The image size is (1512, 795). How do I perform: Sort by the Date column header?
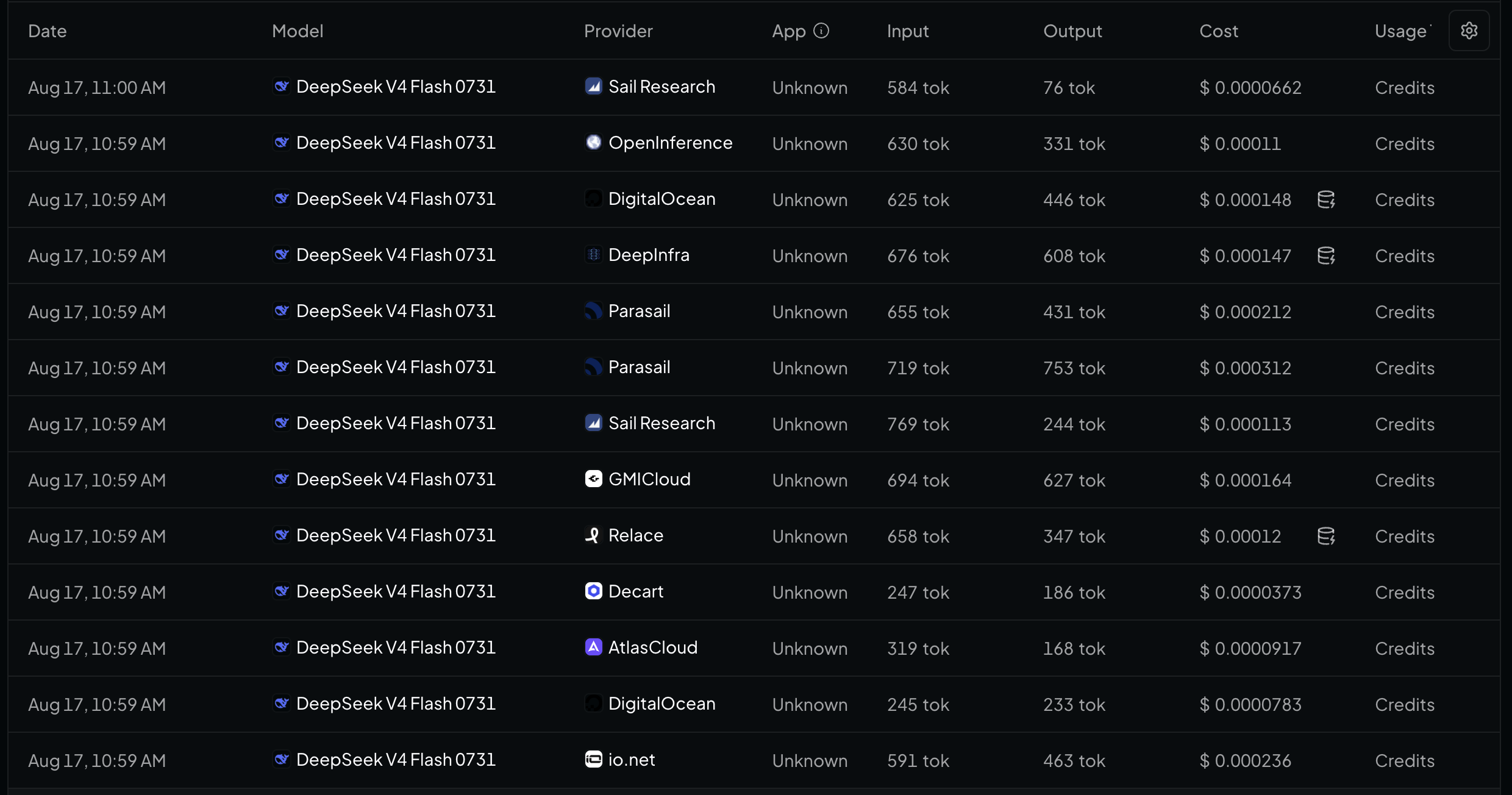pos(48,31)
